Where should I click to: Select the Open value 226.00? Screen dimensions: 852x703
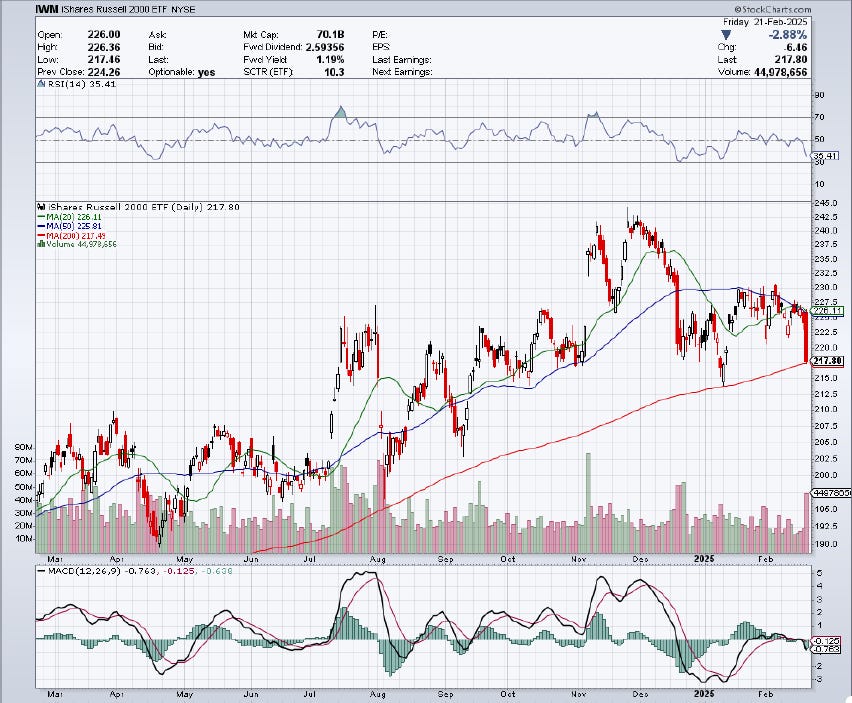pyautogui.click(x=104, y=35)
